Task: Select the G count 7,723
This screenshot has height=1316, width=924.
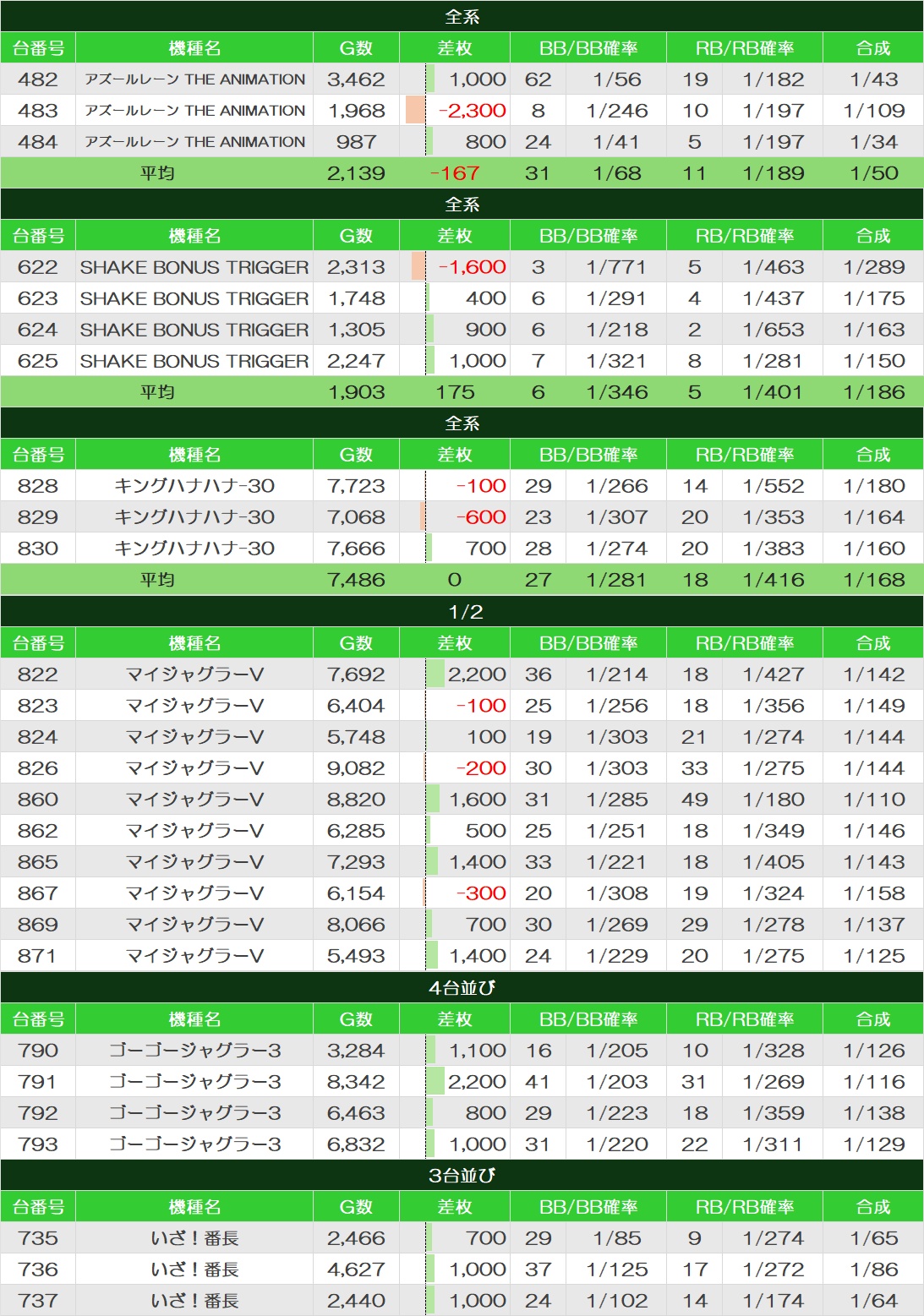Action: click(356, 486)
